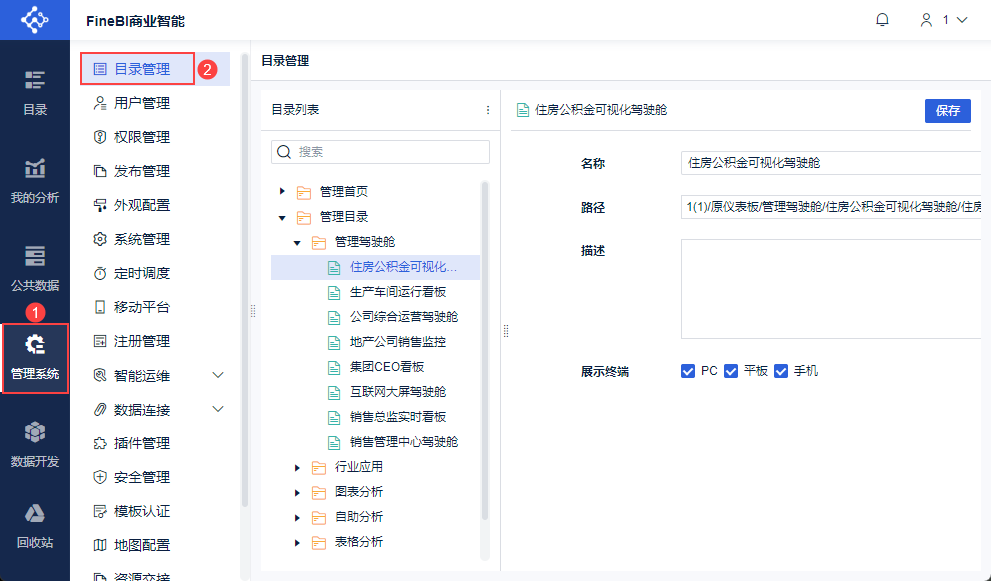This screenshot has width=991, height=581.
Task: Open 我的分析 in left navigation
Action: [x=35, y=181]
